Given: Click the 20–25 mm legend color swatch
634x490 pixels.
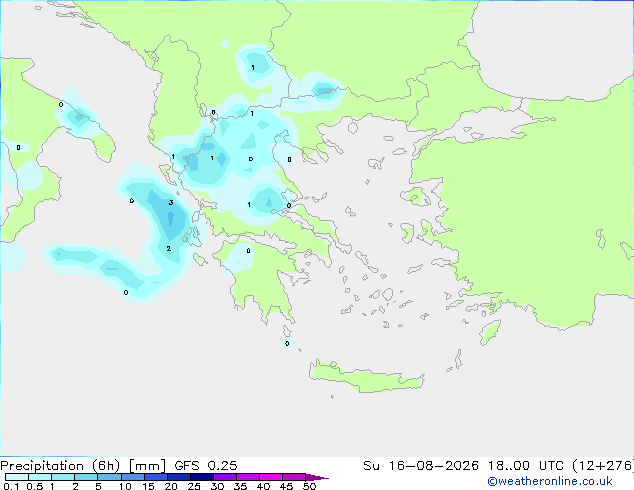Looking at the screenshot, I should (x=179, y=477).
